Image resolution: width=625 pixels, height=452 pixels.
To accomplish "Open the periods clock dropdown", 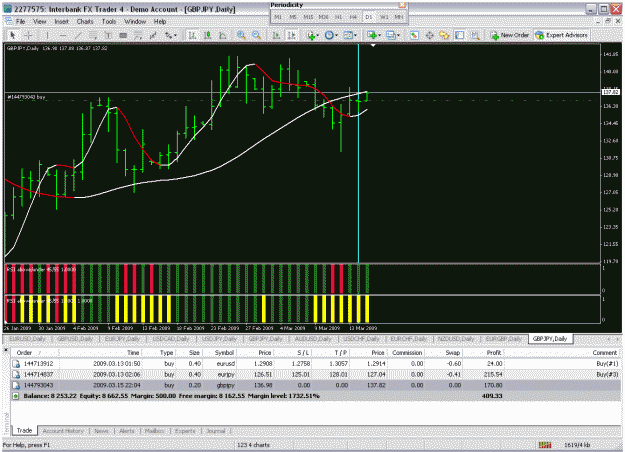I will point(331,35).
